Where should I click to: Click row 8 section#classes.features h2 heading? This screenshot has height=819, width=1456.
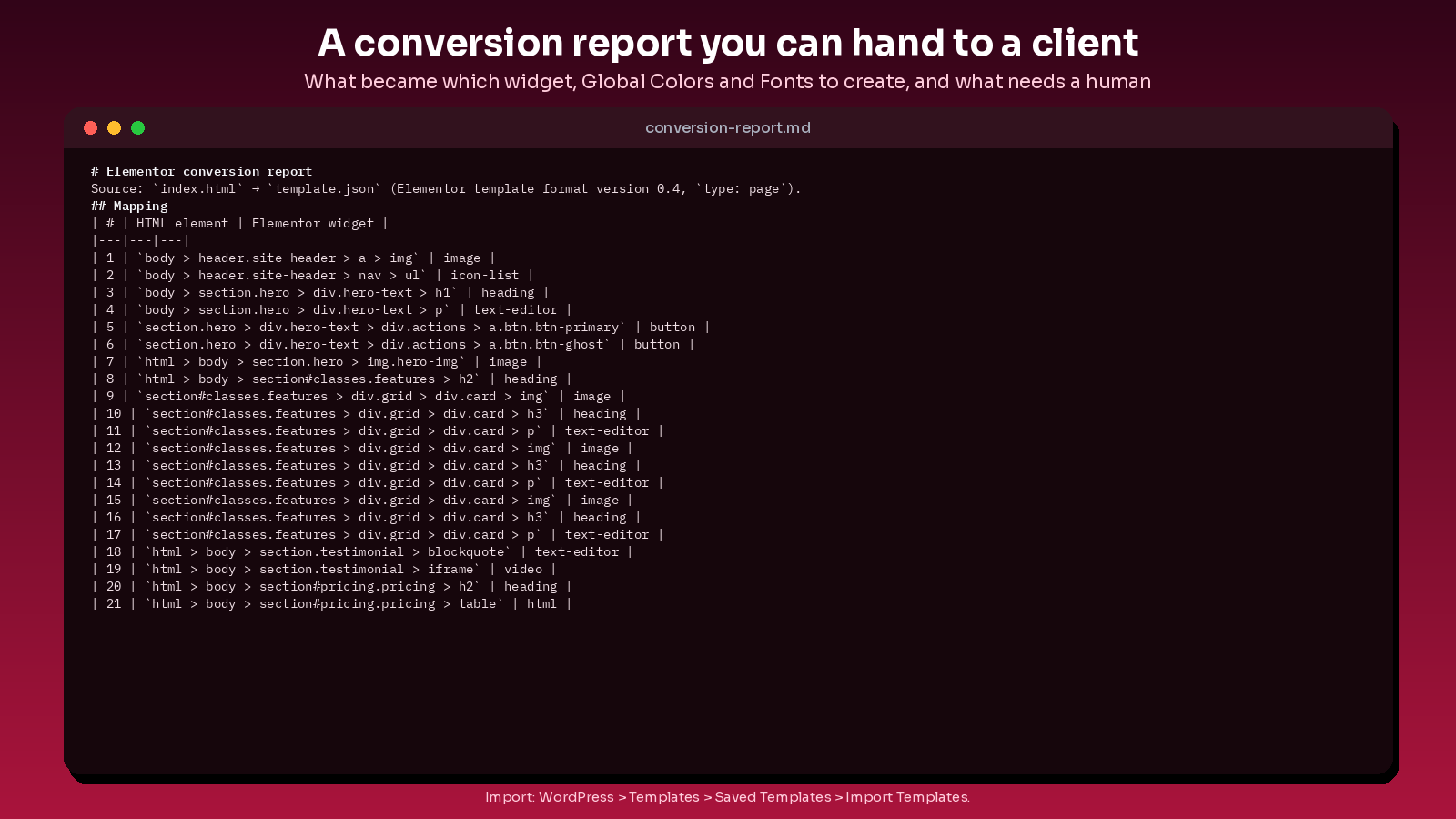coord(331,379)
